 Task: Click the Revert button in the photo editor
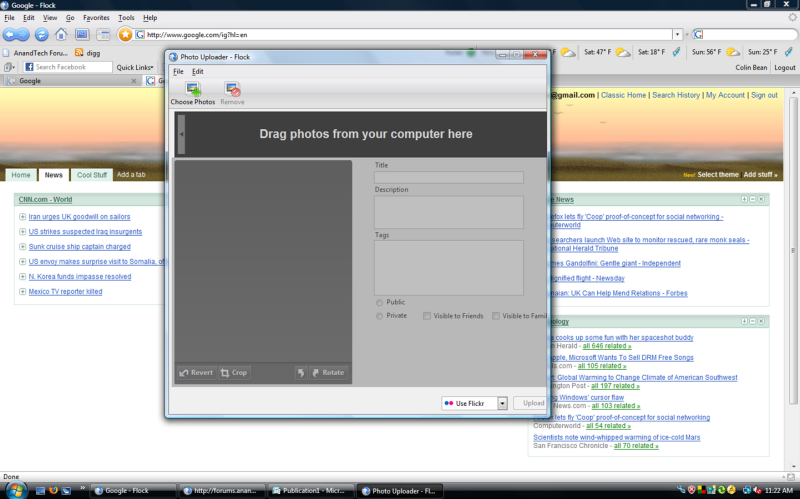click(196, 372)
